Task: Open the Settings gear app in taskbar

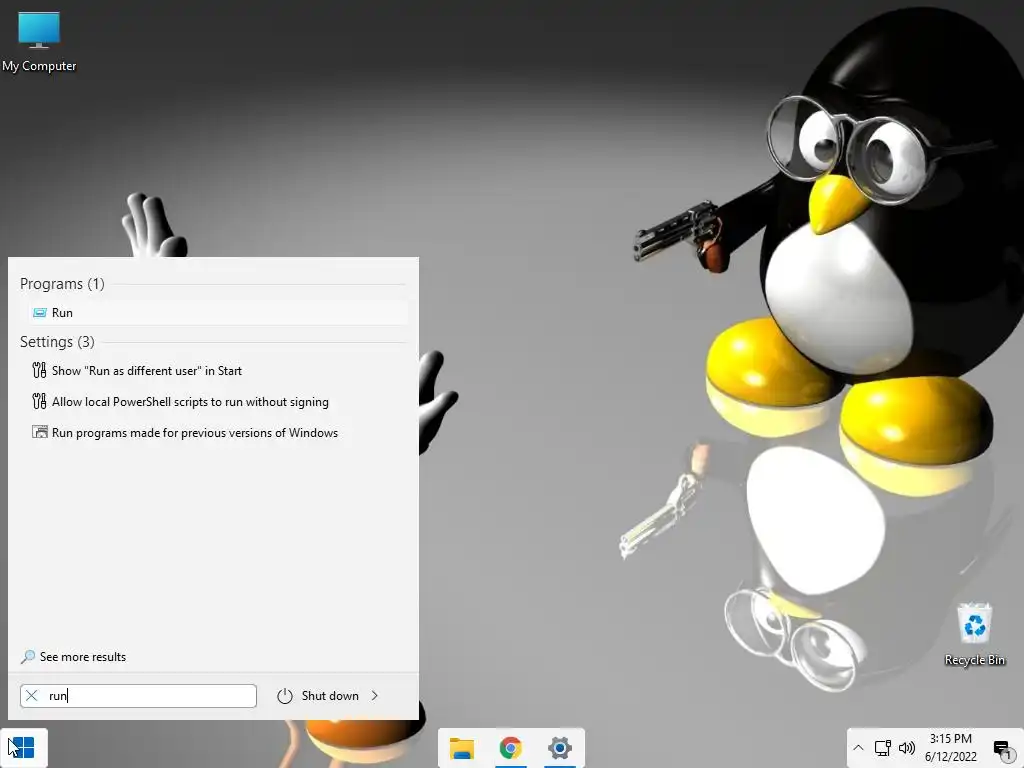Action: pyautogui.click(x=560, y=748)
